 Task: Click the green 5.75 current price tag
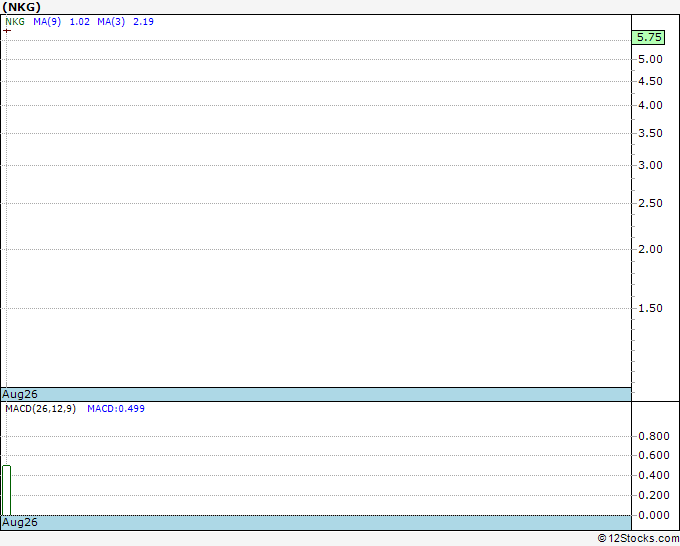[648, 37]
